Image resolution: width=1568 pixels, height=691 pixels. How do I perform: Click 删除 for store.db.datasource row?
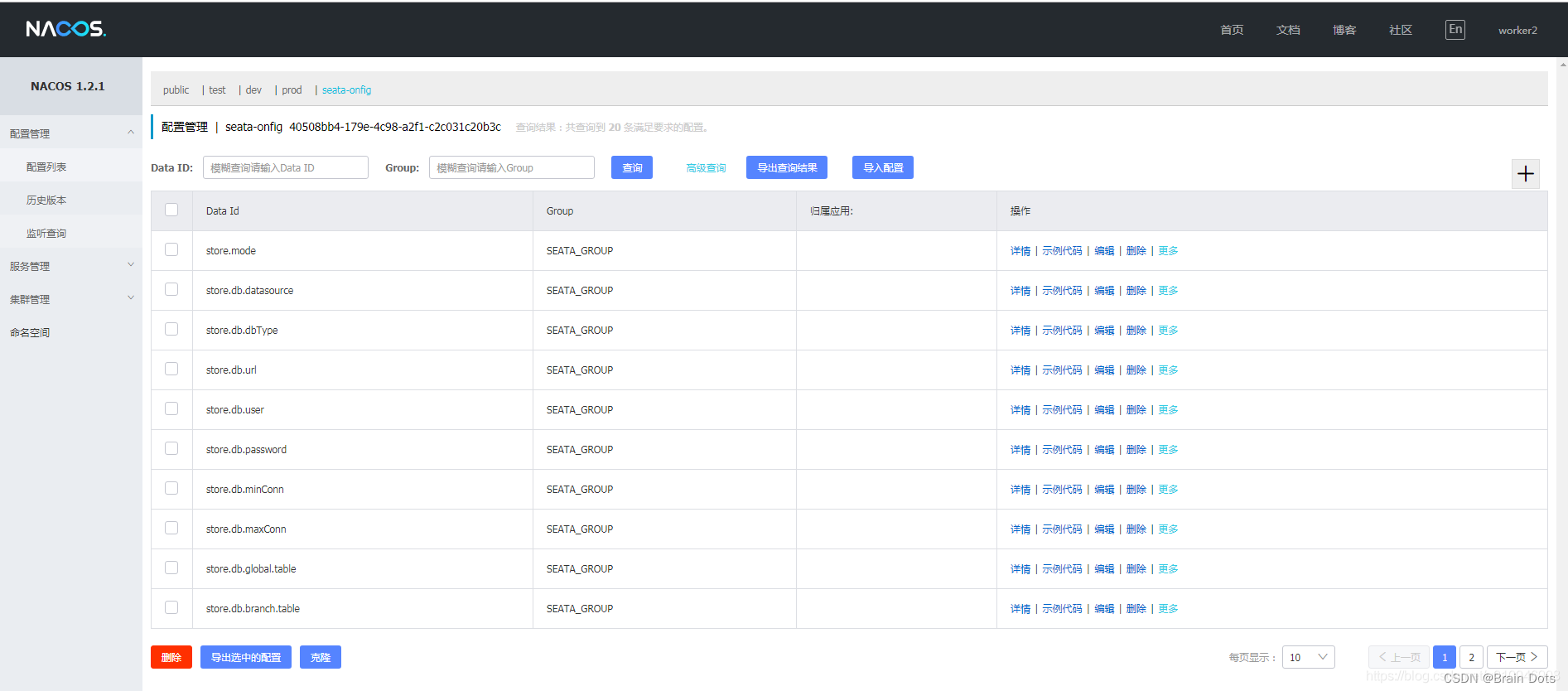pyautogui.click(x=1136, y=291)
